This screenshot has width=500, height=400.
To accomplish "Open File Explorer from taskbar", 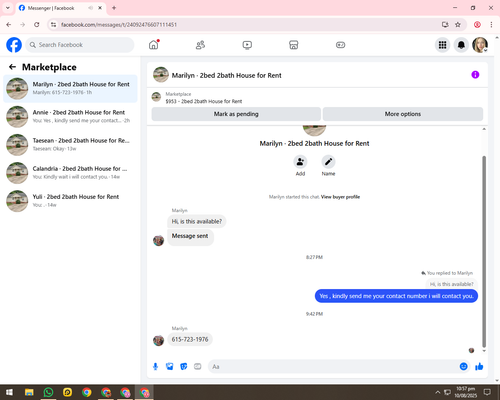I will (x=29, y=392).
